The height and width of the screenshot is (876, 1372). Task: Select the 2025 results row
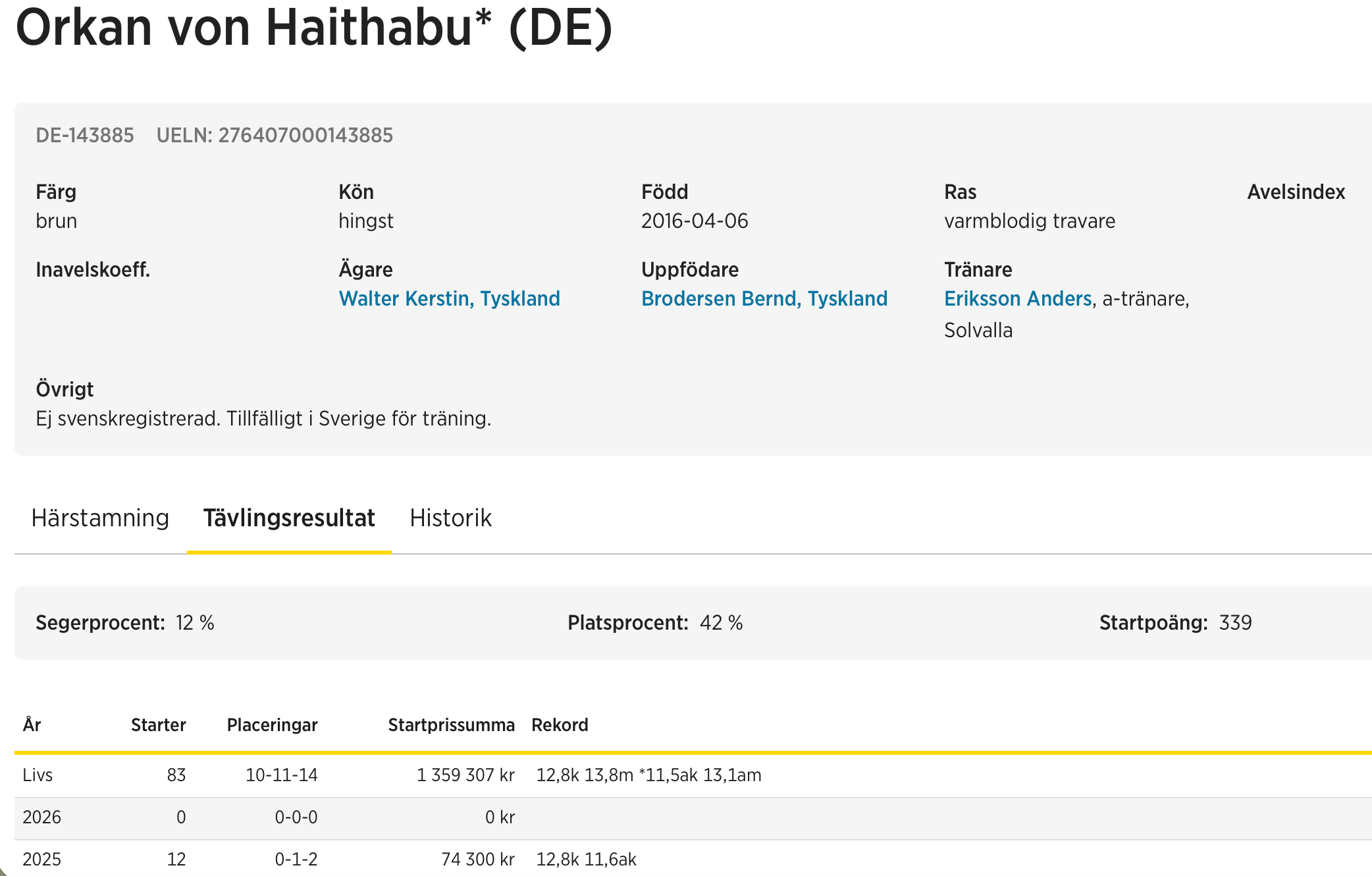(x=41, y=860)
